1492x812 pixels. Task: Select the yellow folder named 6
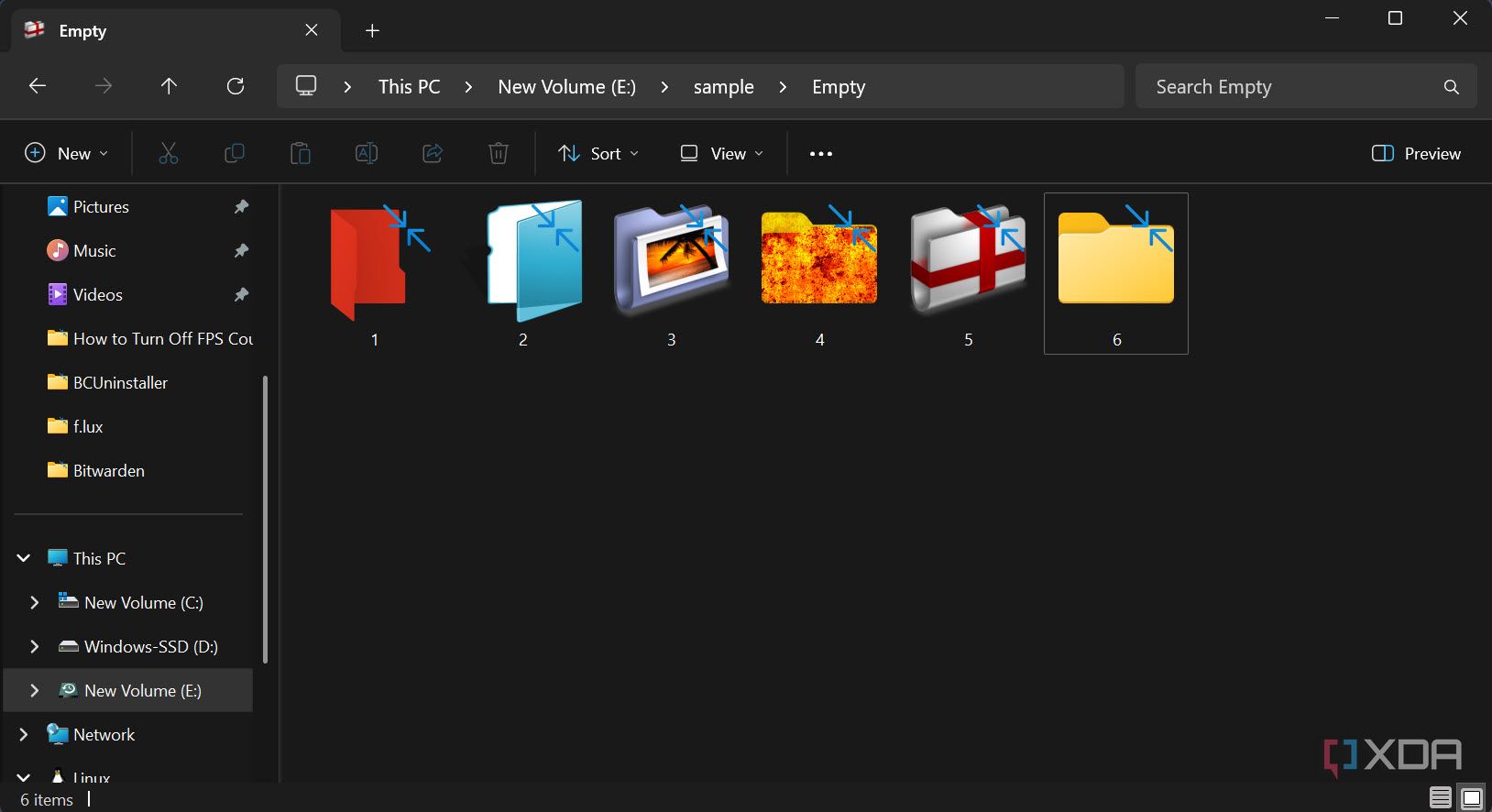pos(1116,273)
